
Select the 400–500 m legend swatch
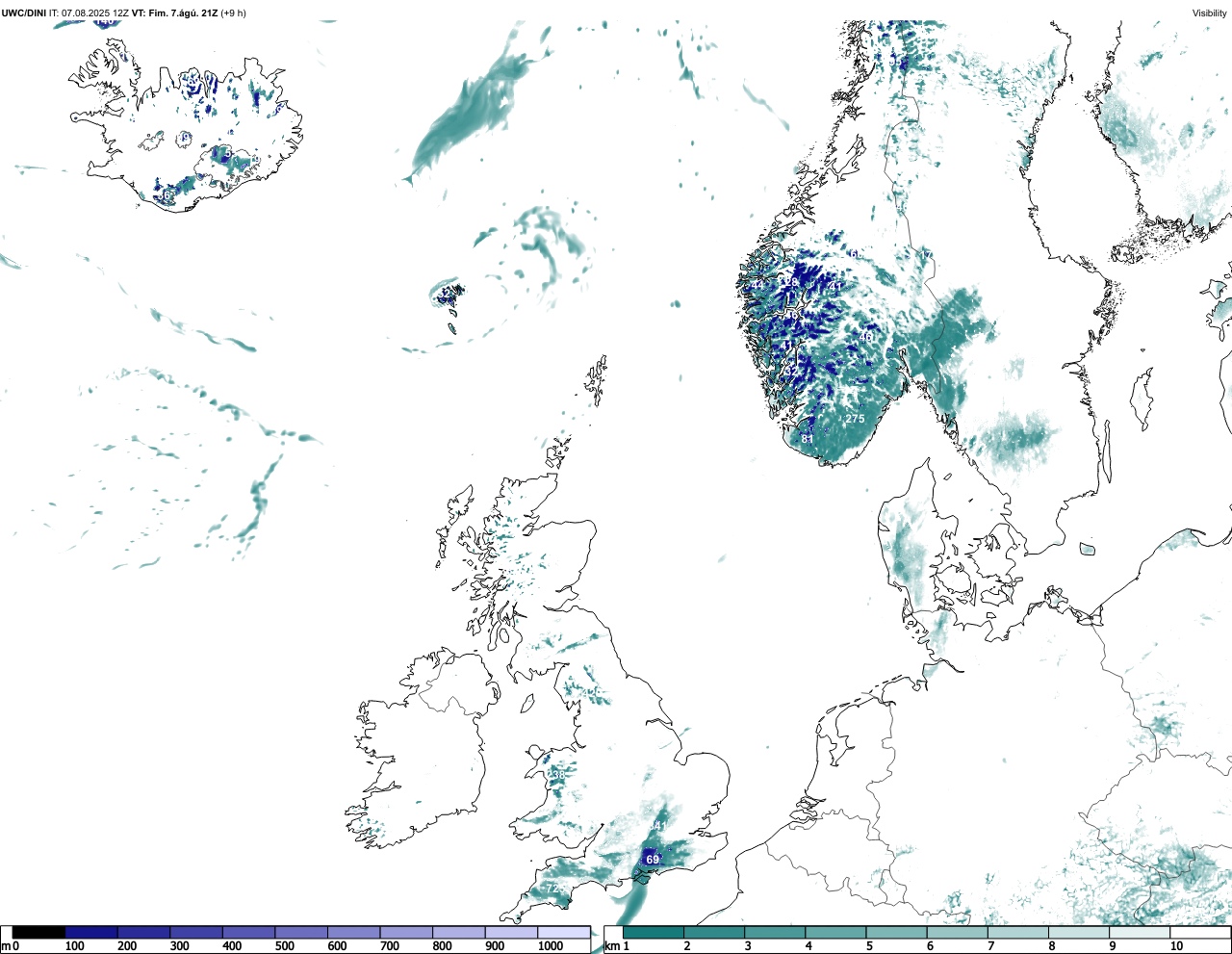pyautogui.click(x=249, y=933)
